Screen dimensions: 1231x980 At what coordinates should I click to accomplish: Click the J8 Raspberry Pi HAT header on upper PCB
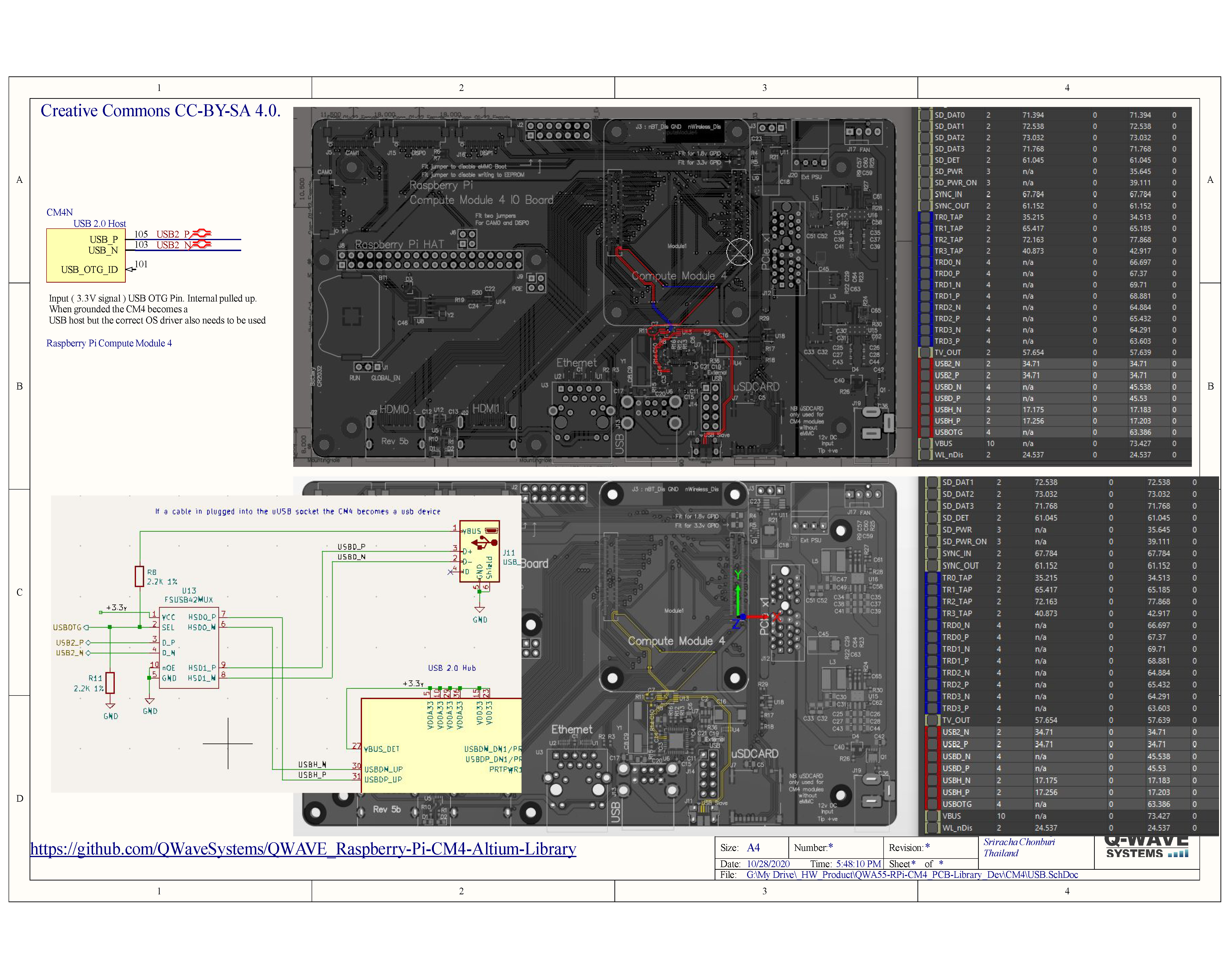pos(430,260)
